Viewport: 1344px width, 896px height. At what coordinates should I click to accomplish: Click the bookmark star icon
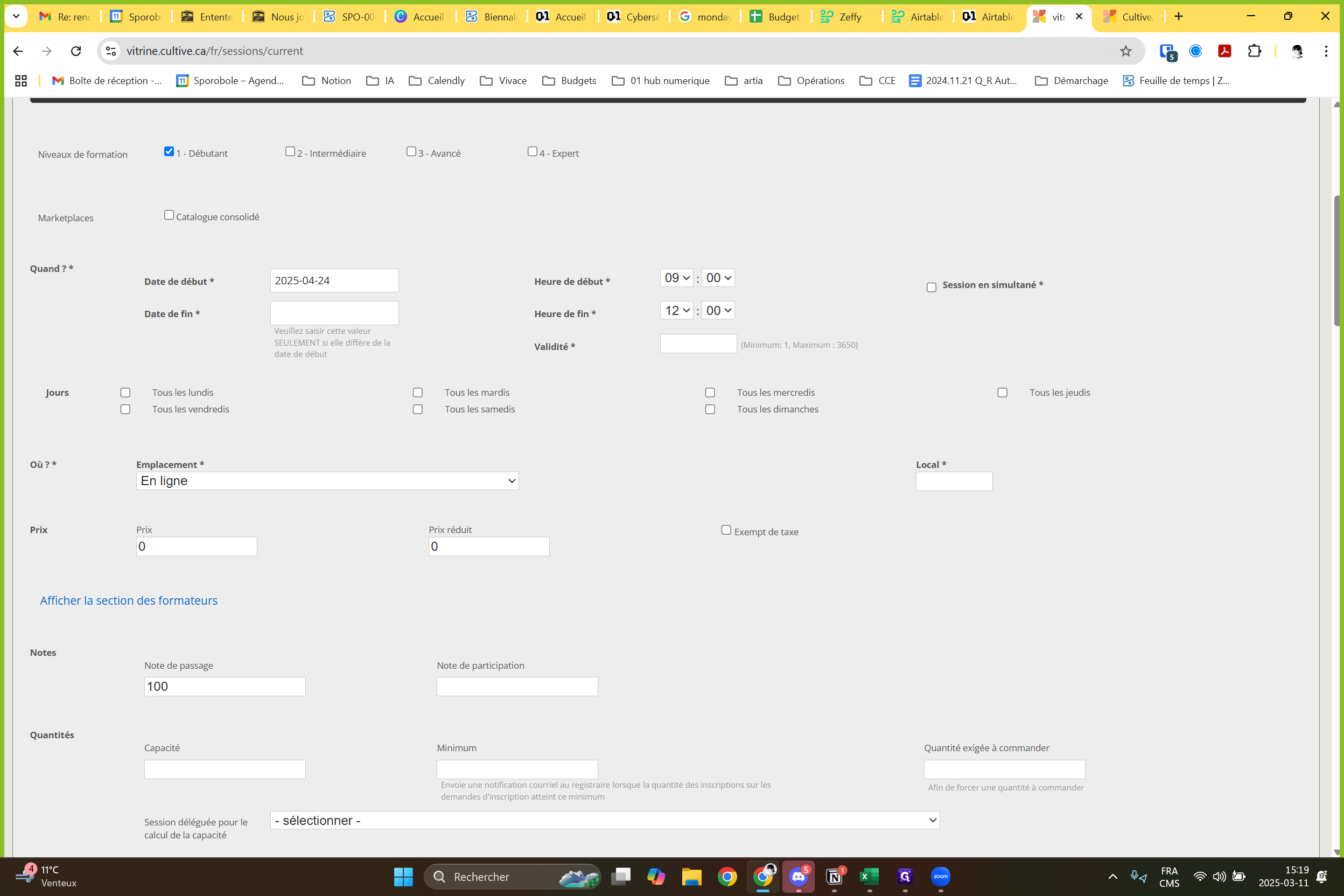coord(1125,51)
